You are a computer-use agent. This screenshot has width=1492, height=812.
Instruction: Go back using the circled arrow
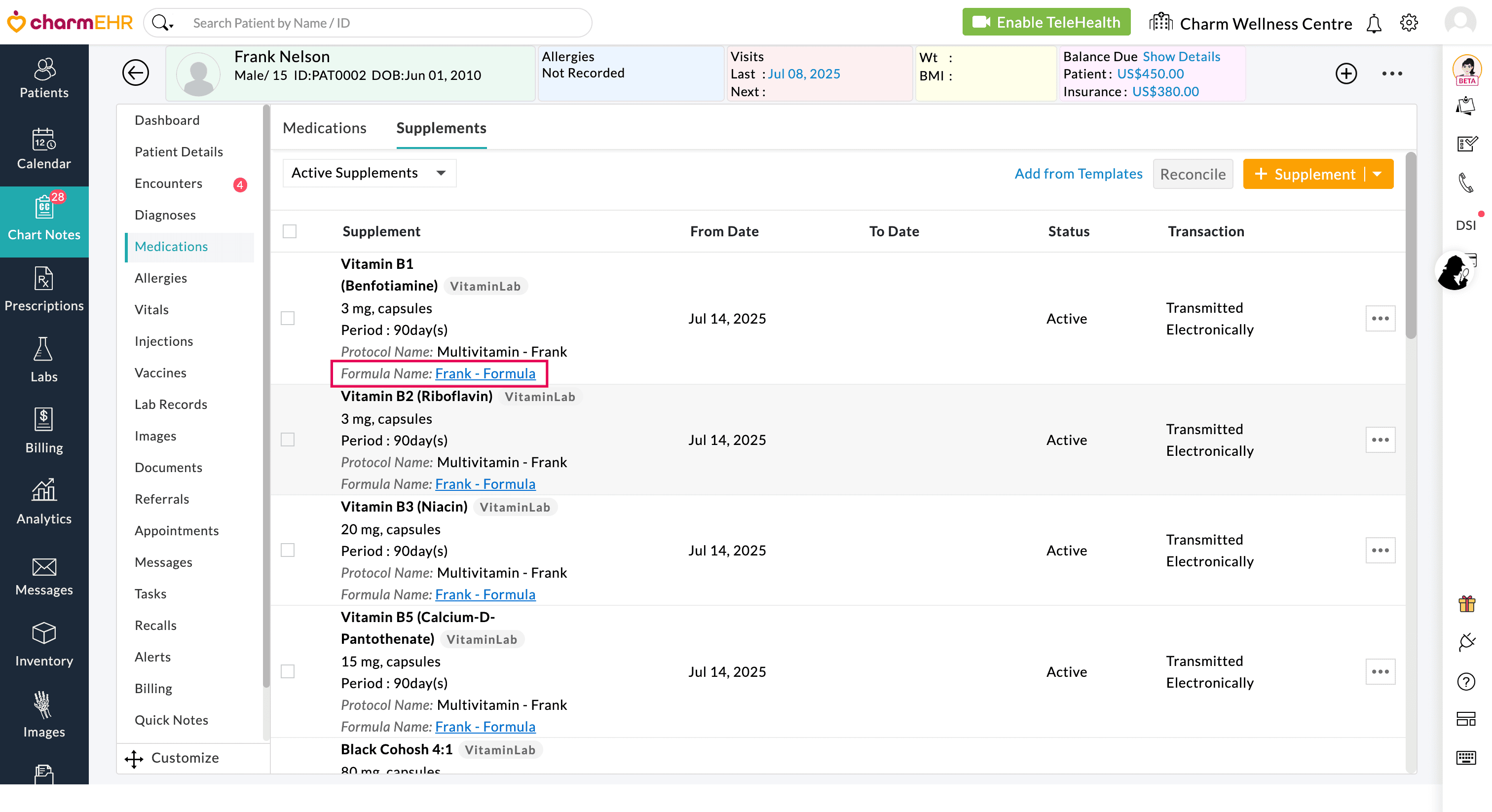coord(136,73)
